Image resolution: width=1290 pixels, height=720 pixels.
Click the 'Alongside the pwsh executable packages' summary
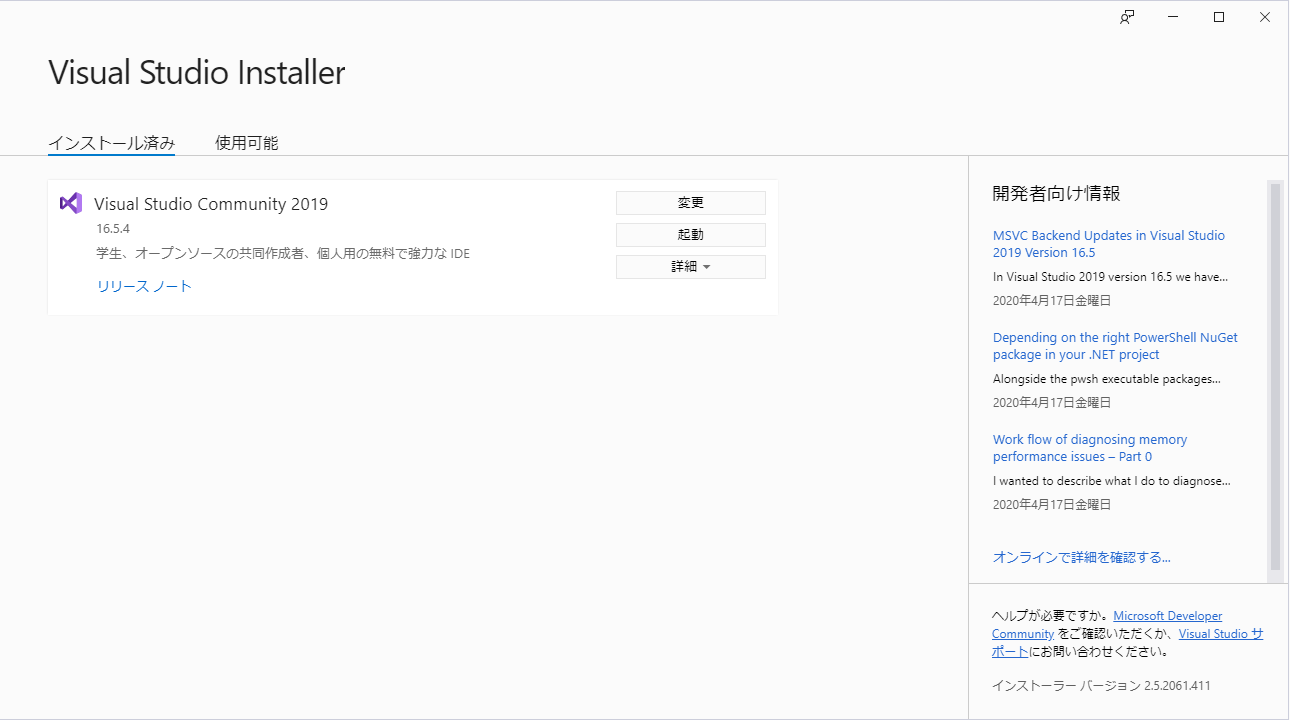click(x=1107, y=379)
